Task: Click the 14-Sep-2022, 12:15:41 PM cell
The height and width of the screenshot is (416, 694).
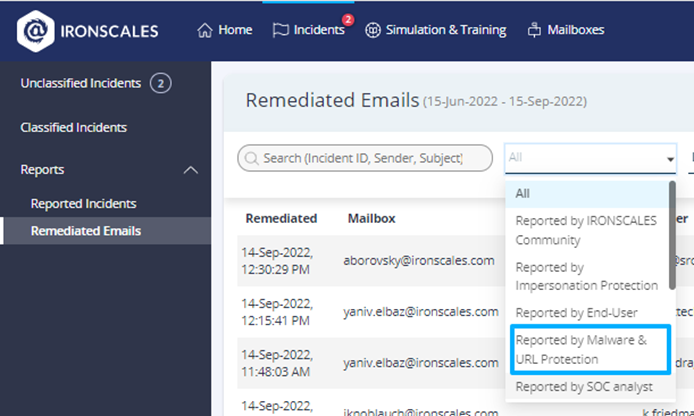Action: (x=277, y=312)
